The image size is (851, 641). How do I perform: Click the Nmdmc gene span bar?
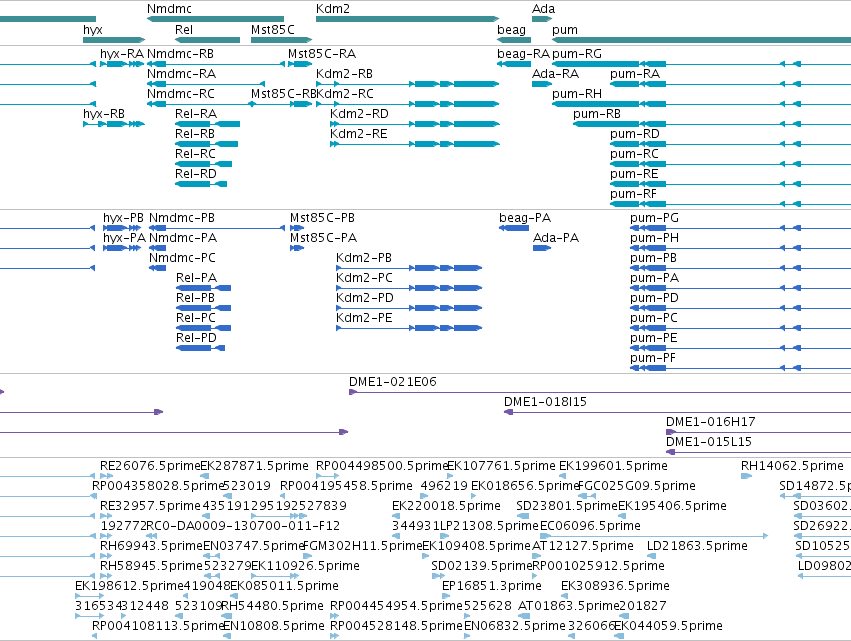click(x=215, y=19)
